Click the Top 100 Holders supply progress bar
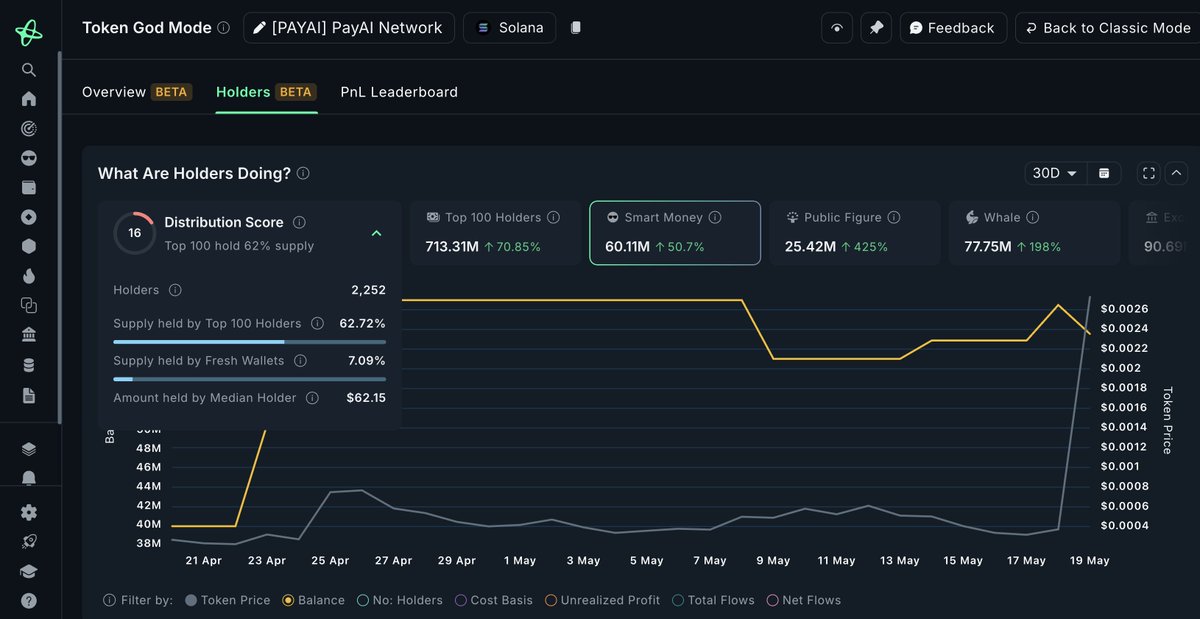Viewport: 1200px width, 619px height. (249, 342)
